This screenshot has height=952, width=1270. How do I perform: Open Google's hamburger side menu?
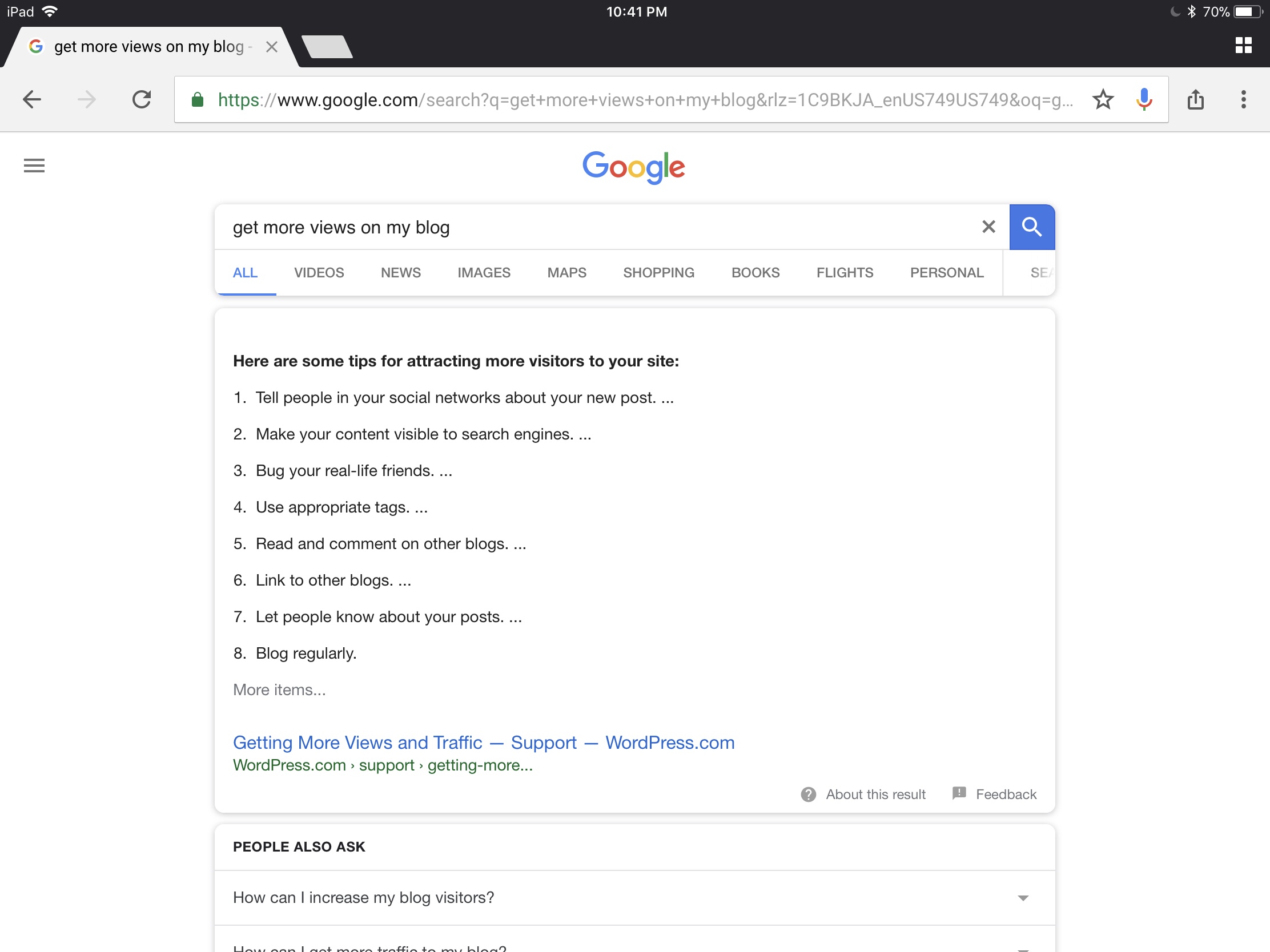point(34,166)
